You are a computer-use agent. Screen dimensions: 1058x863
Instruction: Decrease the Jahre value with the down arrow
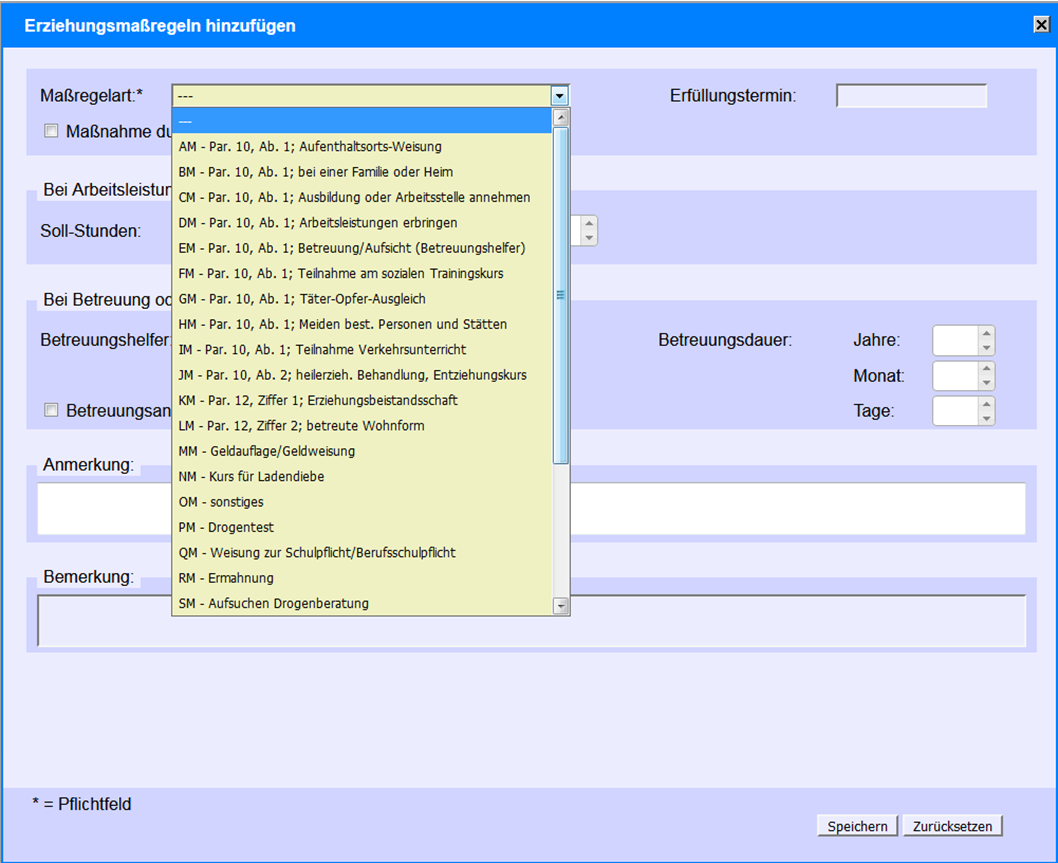tap(986, 348)
